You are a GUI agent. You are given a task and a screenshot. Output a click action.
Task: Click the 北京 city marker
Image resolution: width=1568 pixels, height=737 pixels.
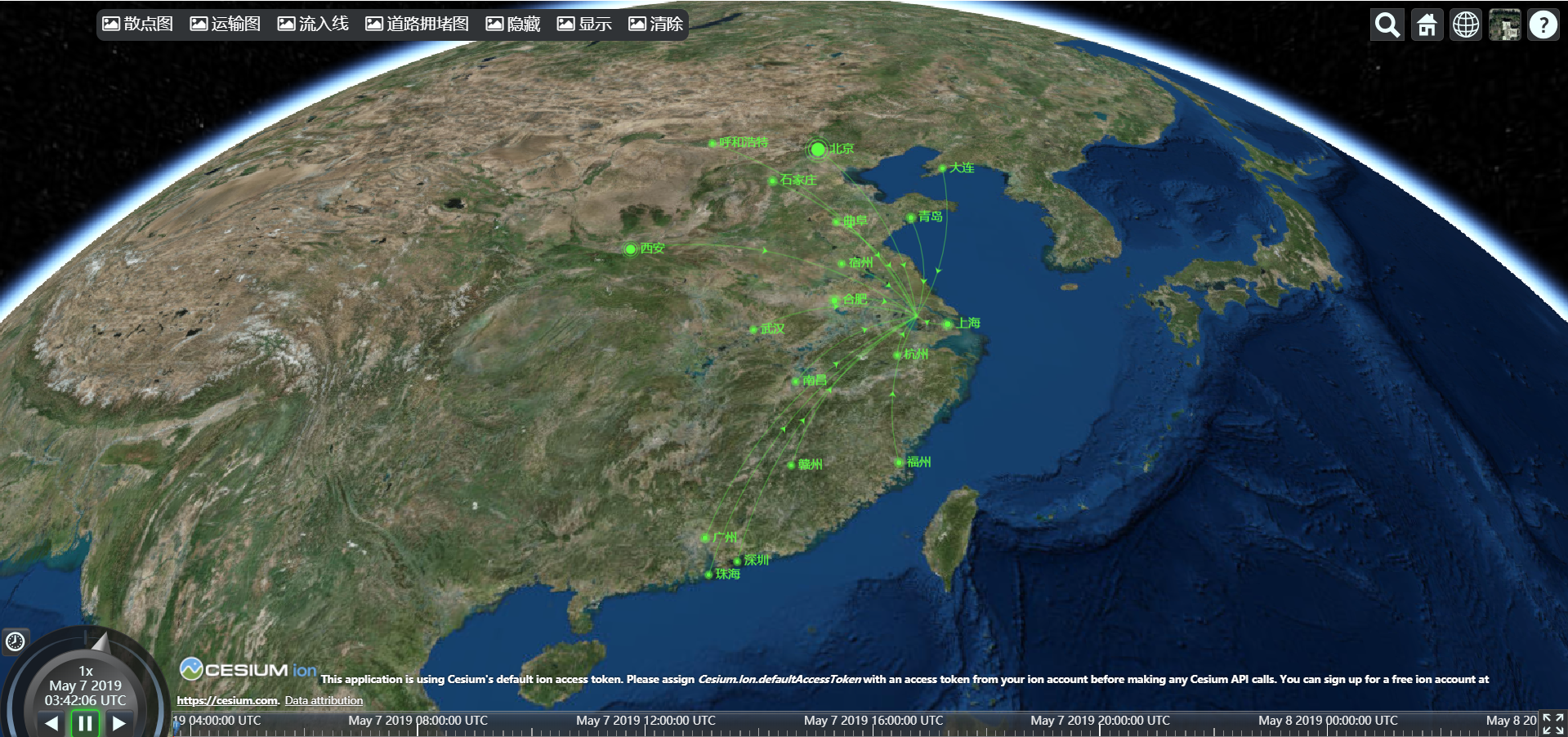click(x=818, y=149)
